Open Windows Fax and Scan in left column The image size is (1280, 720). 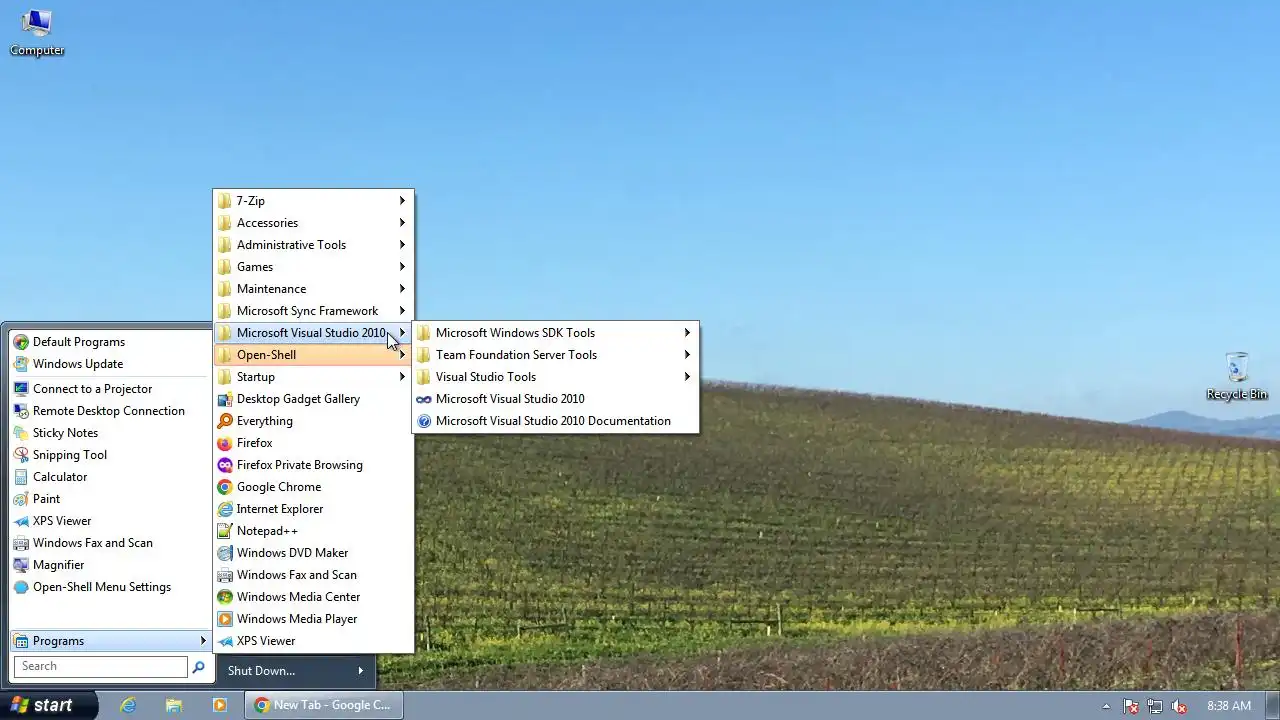109,543
